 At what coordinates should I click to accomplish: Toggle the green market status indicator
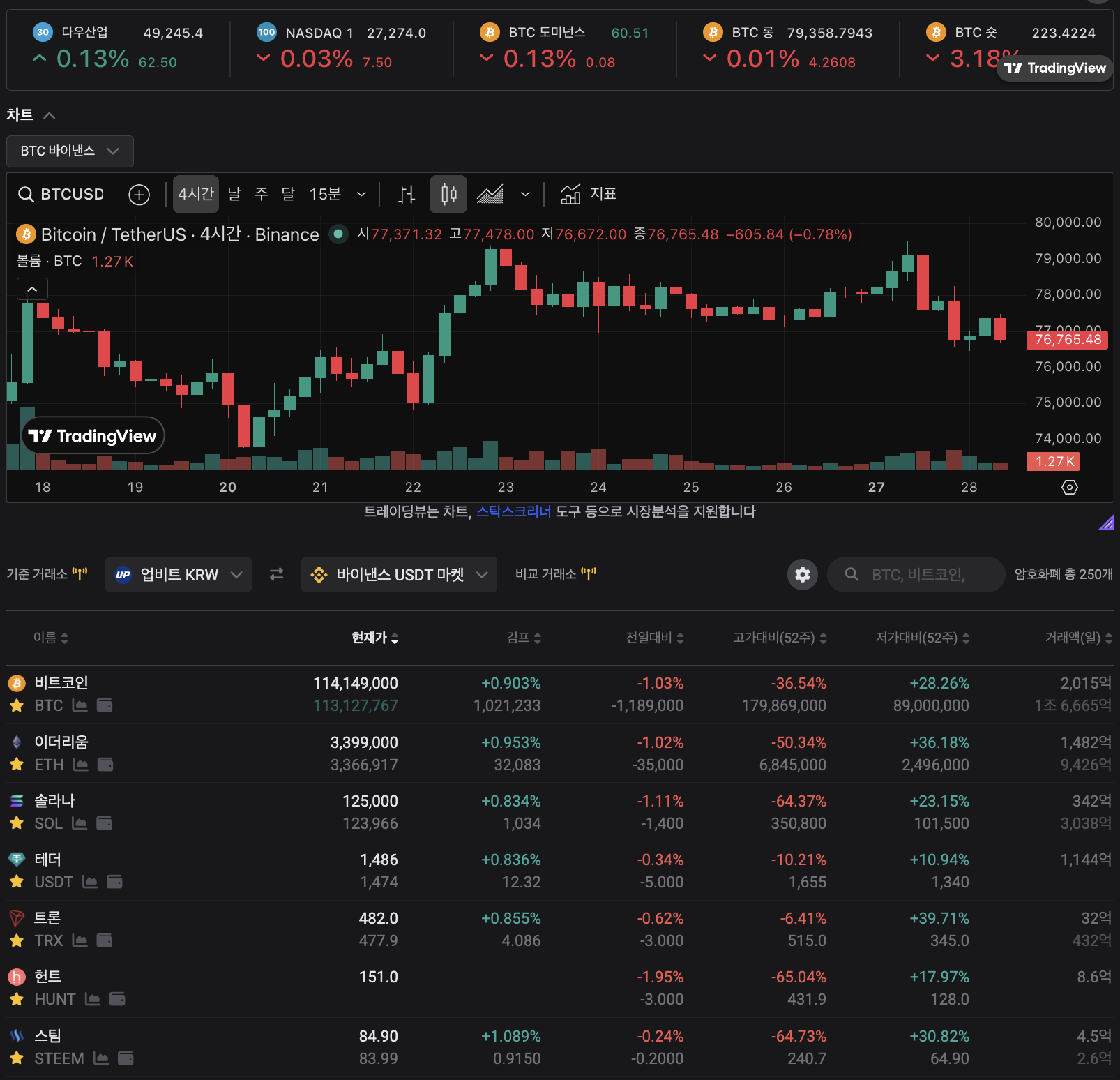[x=338, y=234]
